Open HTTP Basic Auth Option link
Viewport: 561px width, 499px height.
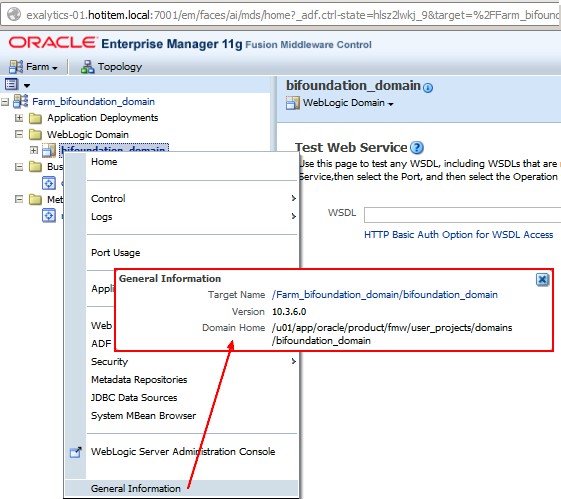459,235
